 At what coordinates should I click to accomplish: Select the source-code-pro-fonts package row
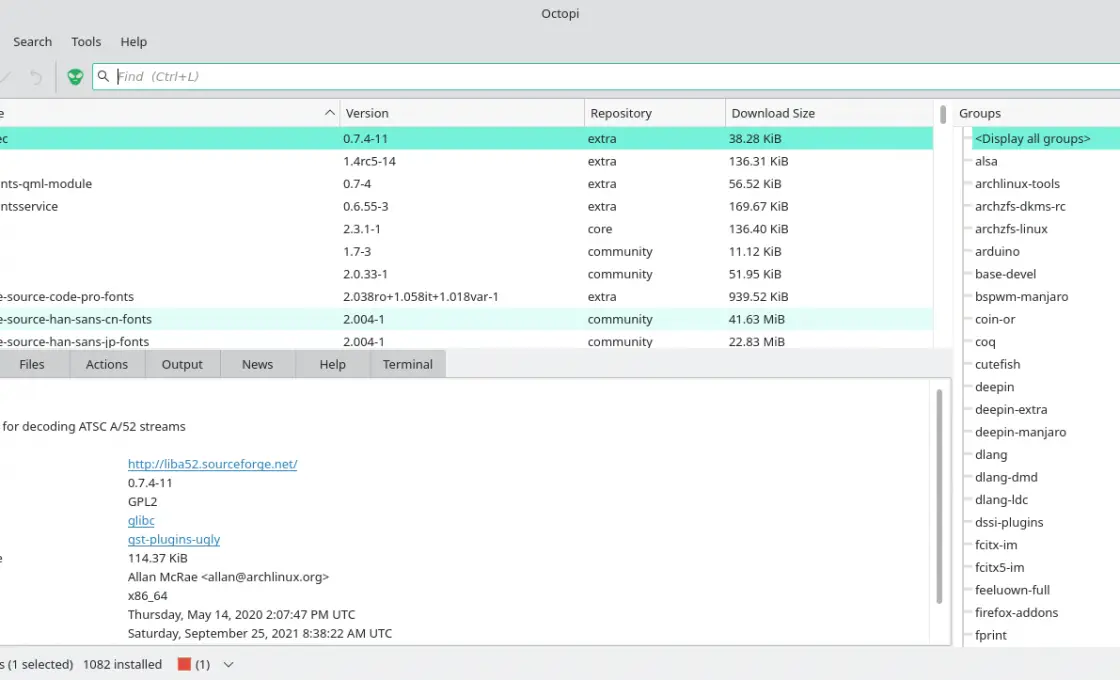tap(466, 296)
